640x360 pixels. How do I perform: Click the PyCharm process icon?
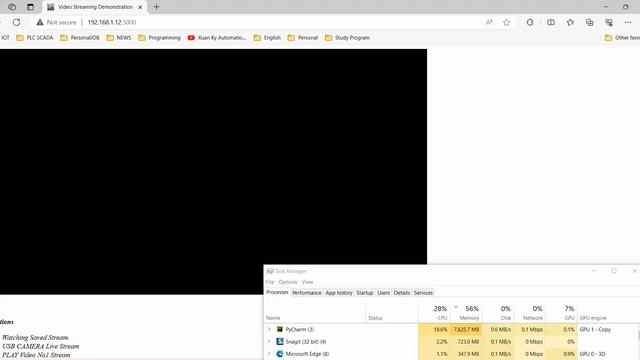[280, 329]
